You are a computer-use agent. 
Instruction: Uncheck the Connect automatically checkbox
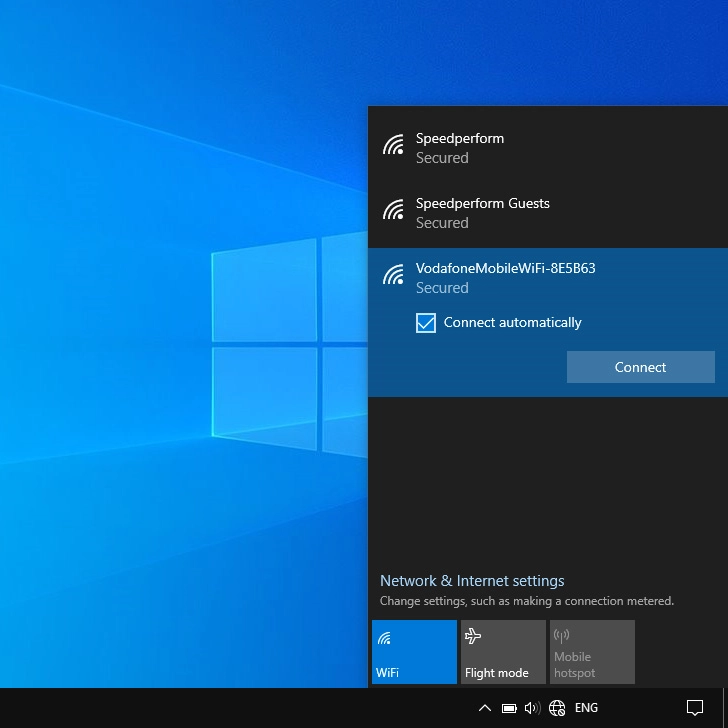click(426, 323)
